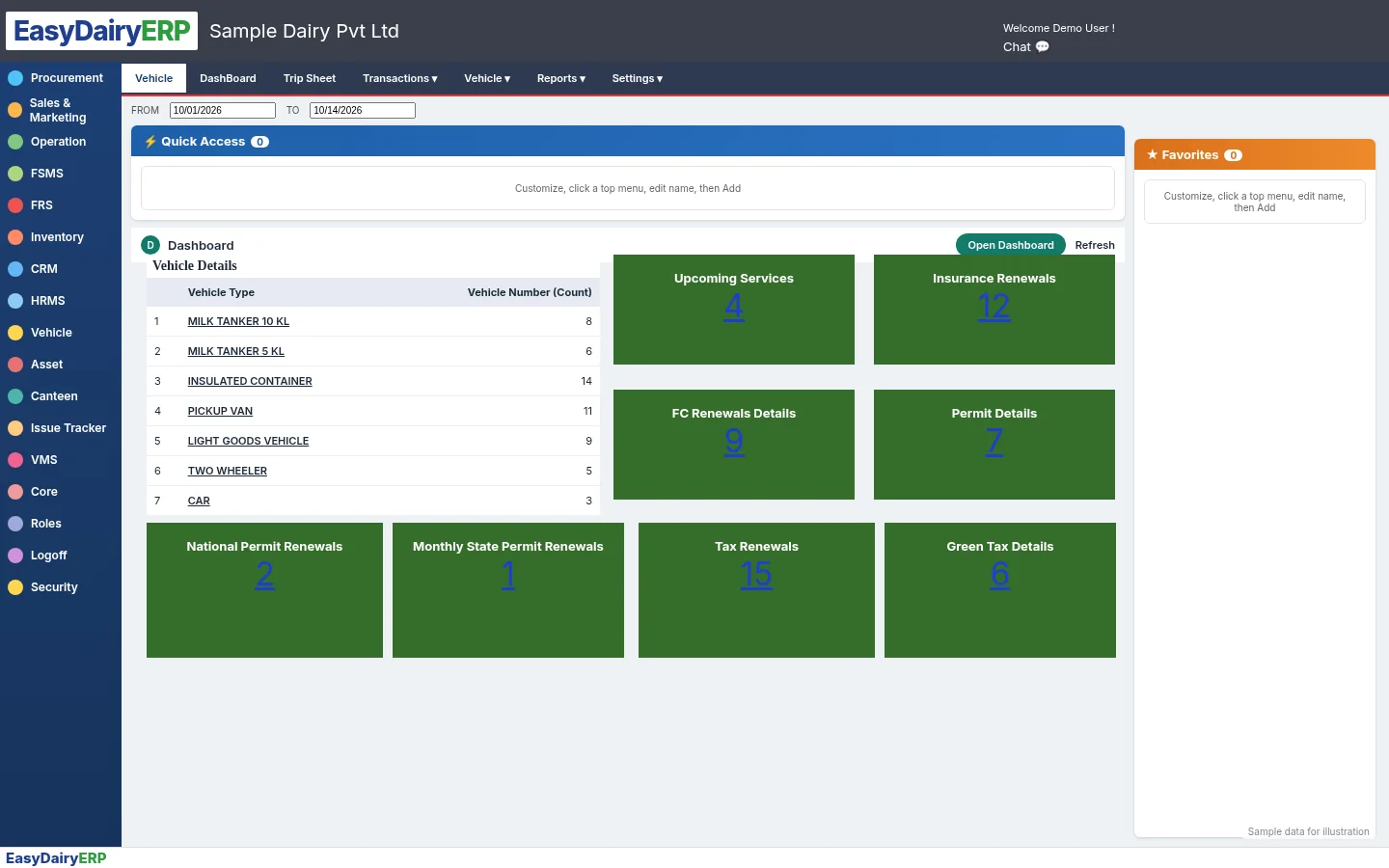Screen dimensions: 1389x868
Task: Click the FRS sidebar circle icon
Action: pyautogui.click(x=15, y=205)
